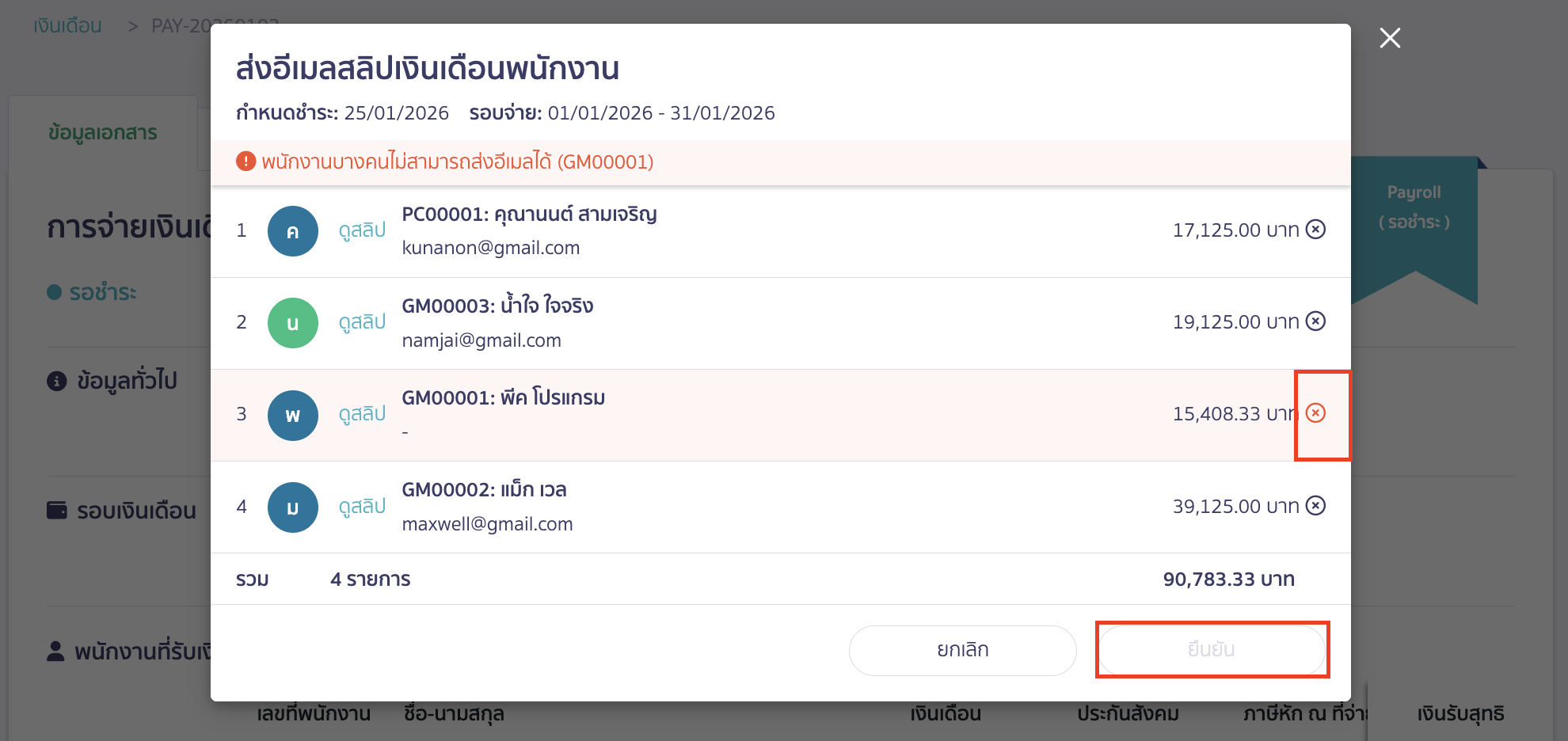
Task: Close the email slip dialog with X
Action: 1390,38
